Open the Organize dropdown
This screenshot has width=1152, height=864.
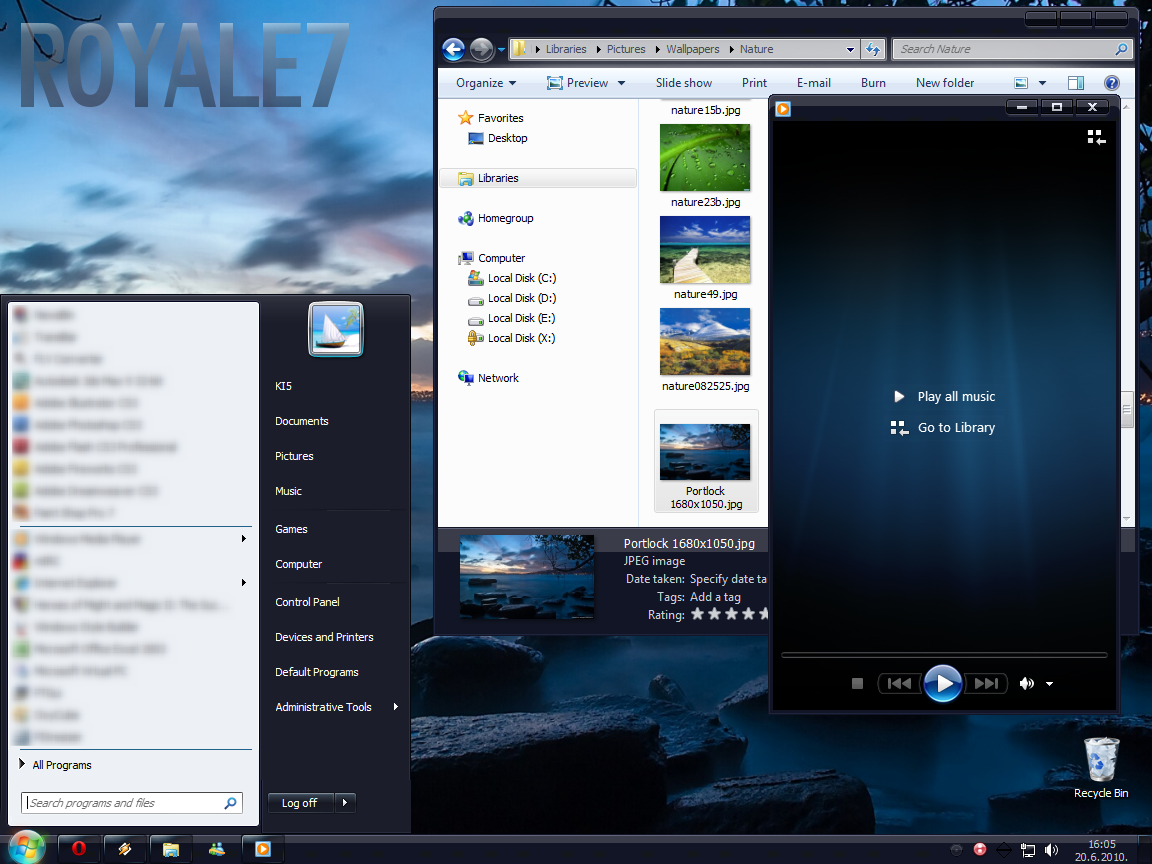[483, 82]
